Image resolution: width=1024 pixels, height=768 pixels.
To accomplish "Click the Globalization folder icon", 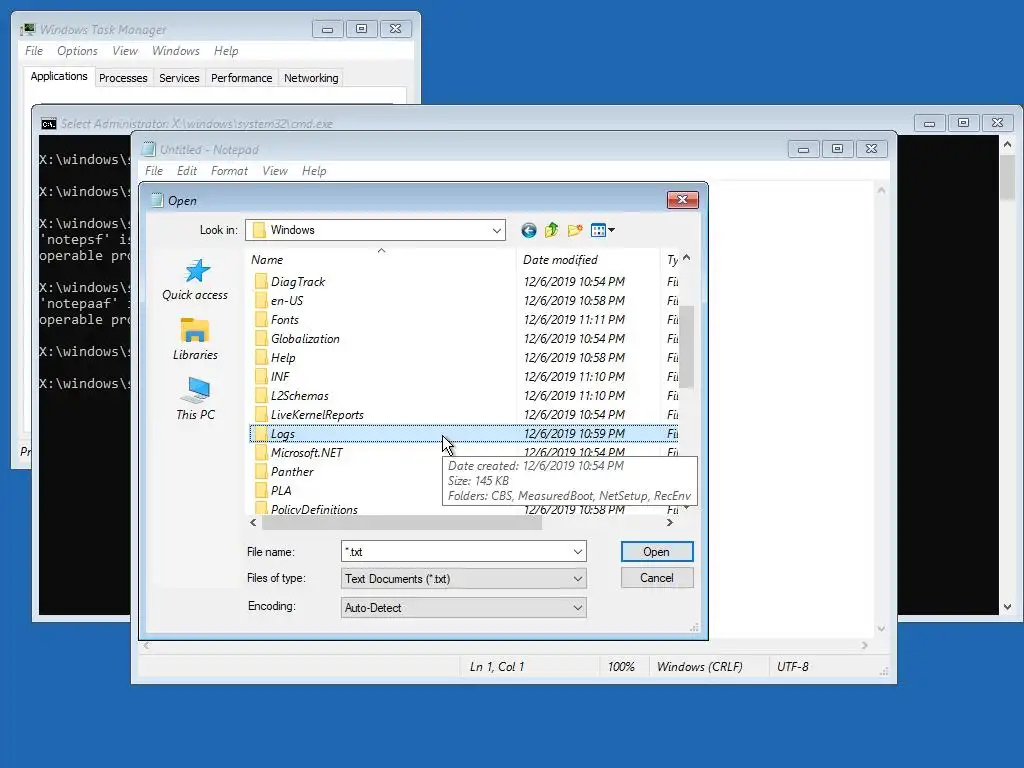I will (261, 338).
